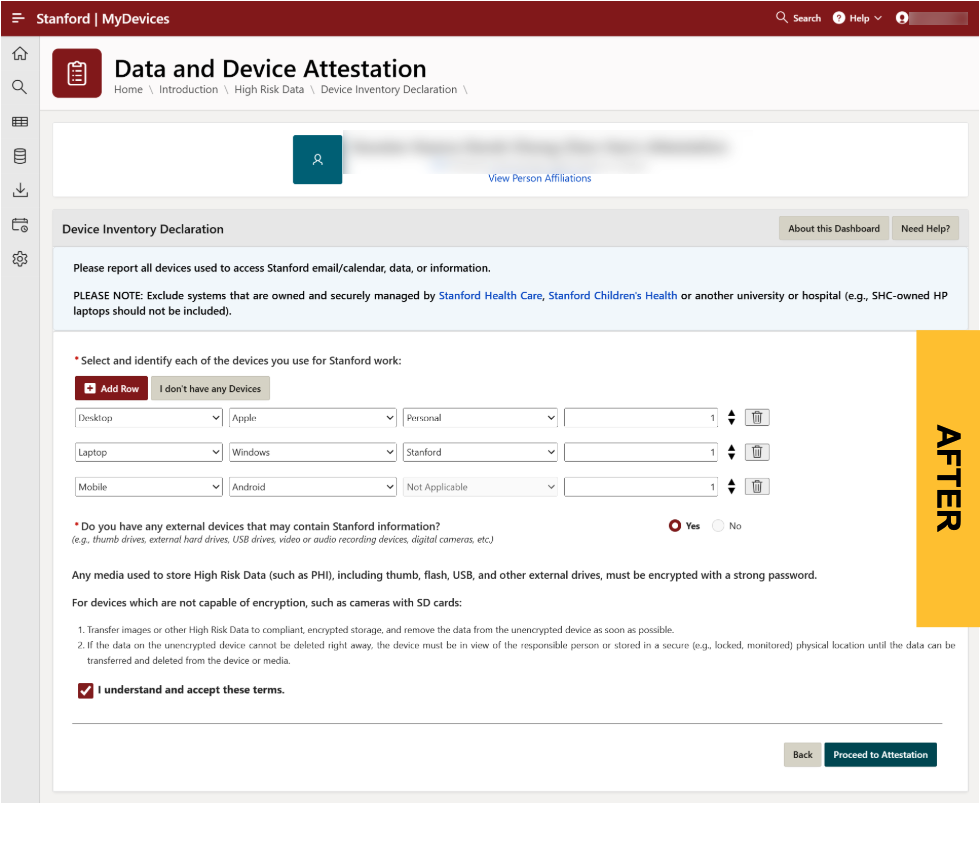Click quantity field in the Desktop row
980x850 pixels.
[x=641, y=418]
